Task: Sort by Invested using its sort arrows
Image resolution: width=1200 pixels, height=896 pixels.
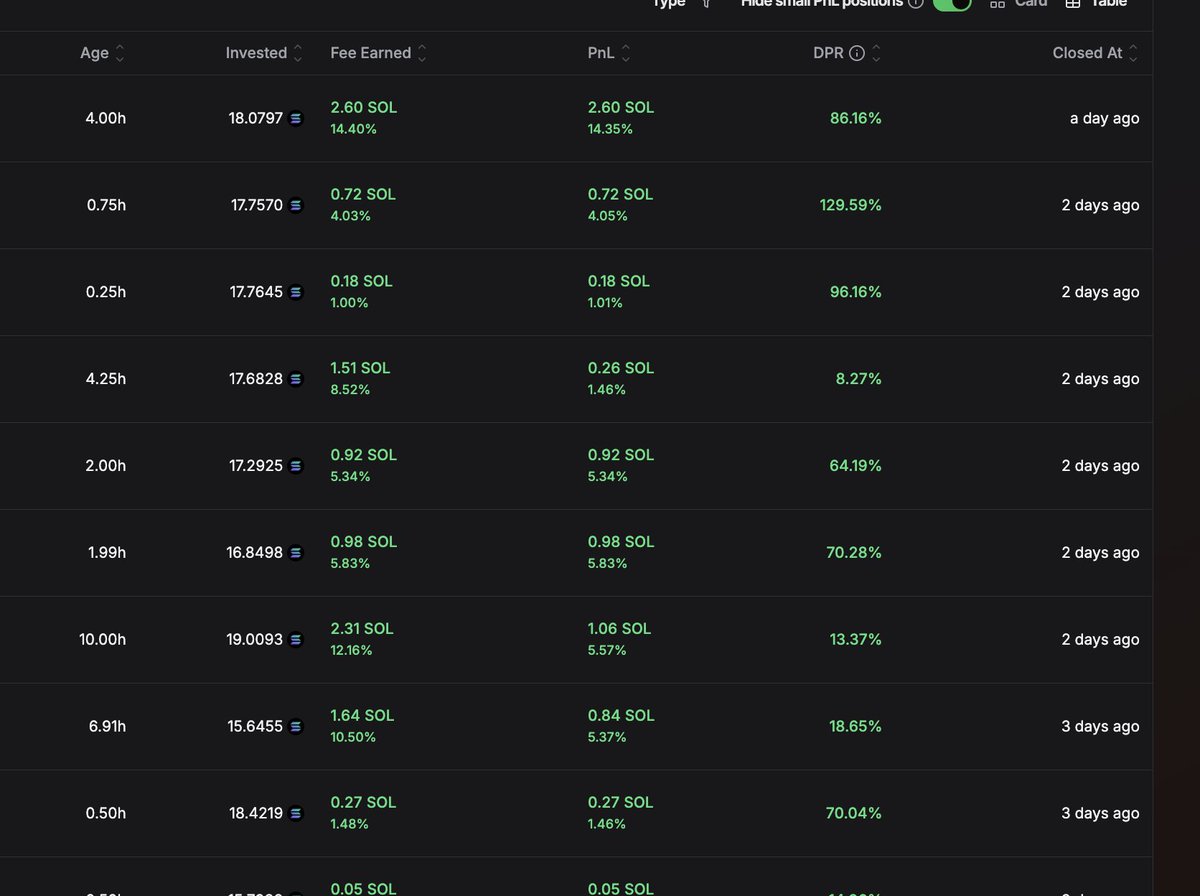Action: click(x=298, y=54)
